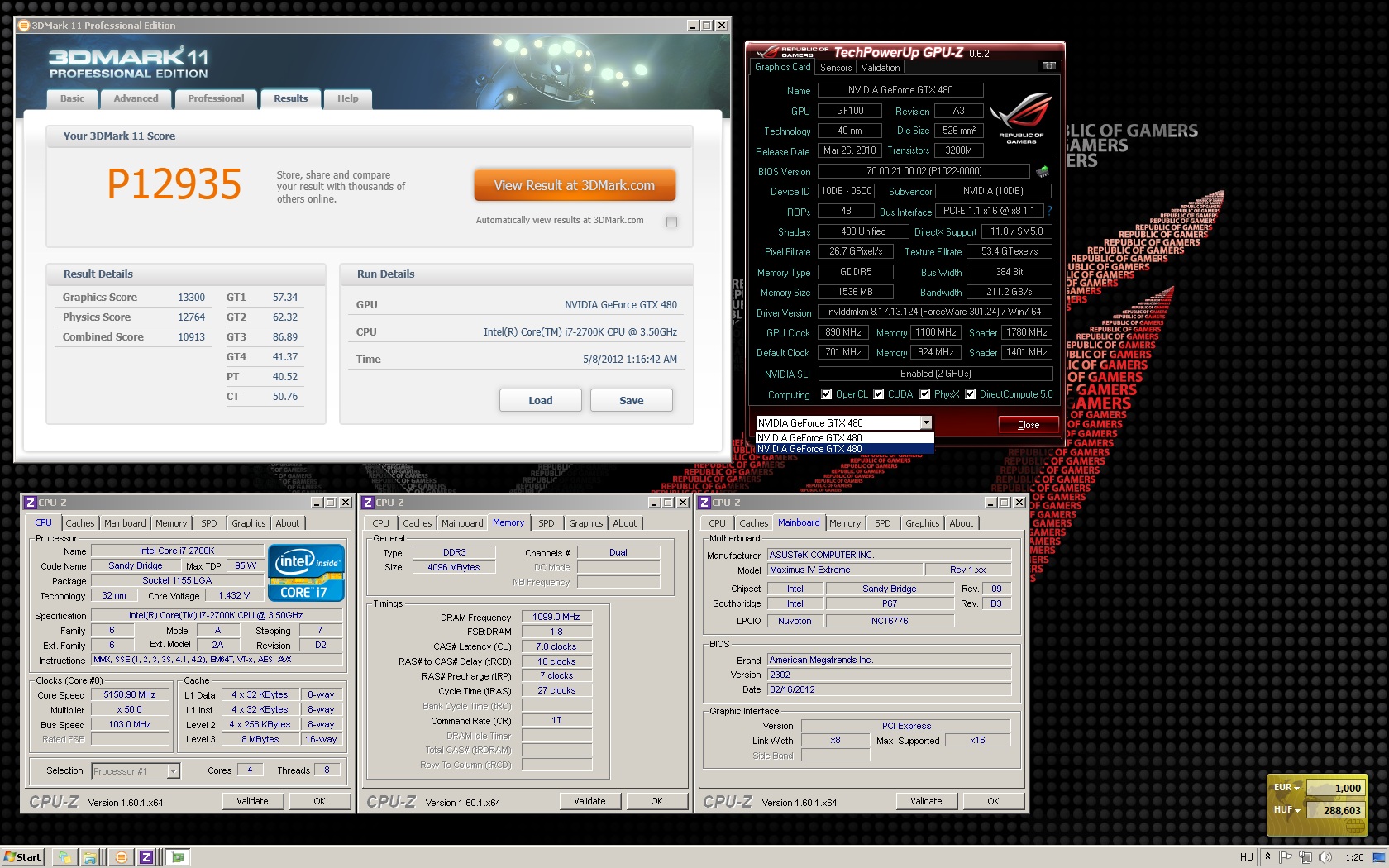The image size is (1389, 868).
Task: Switch to Caches tab in CPU-Z CPU window
Action: (80, 523)
